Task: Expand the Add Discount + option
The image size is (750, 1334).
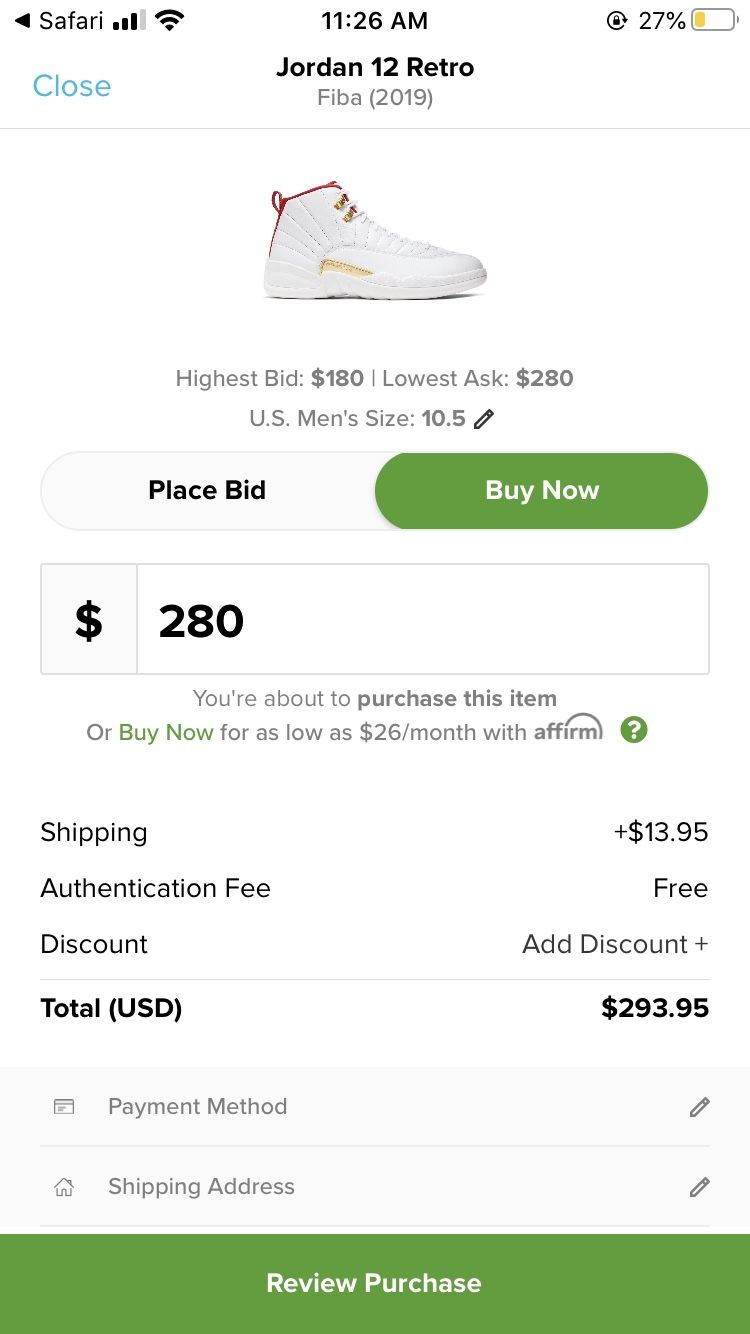Action: point(614,944)
